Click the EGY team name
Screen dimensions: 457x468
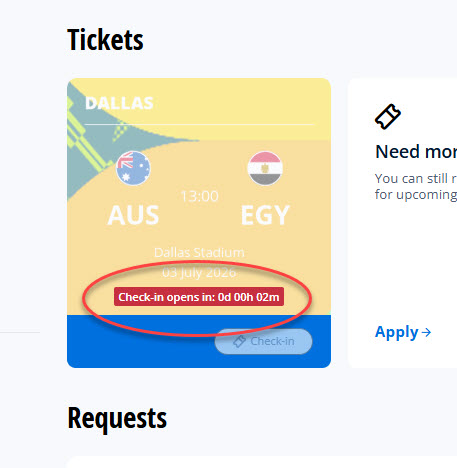[265, 215]
